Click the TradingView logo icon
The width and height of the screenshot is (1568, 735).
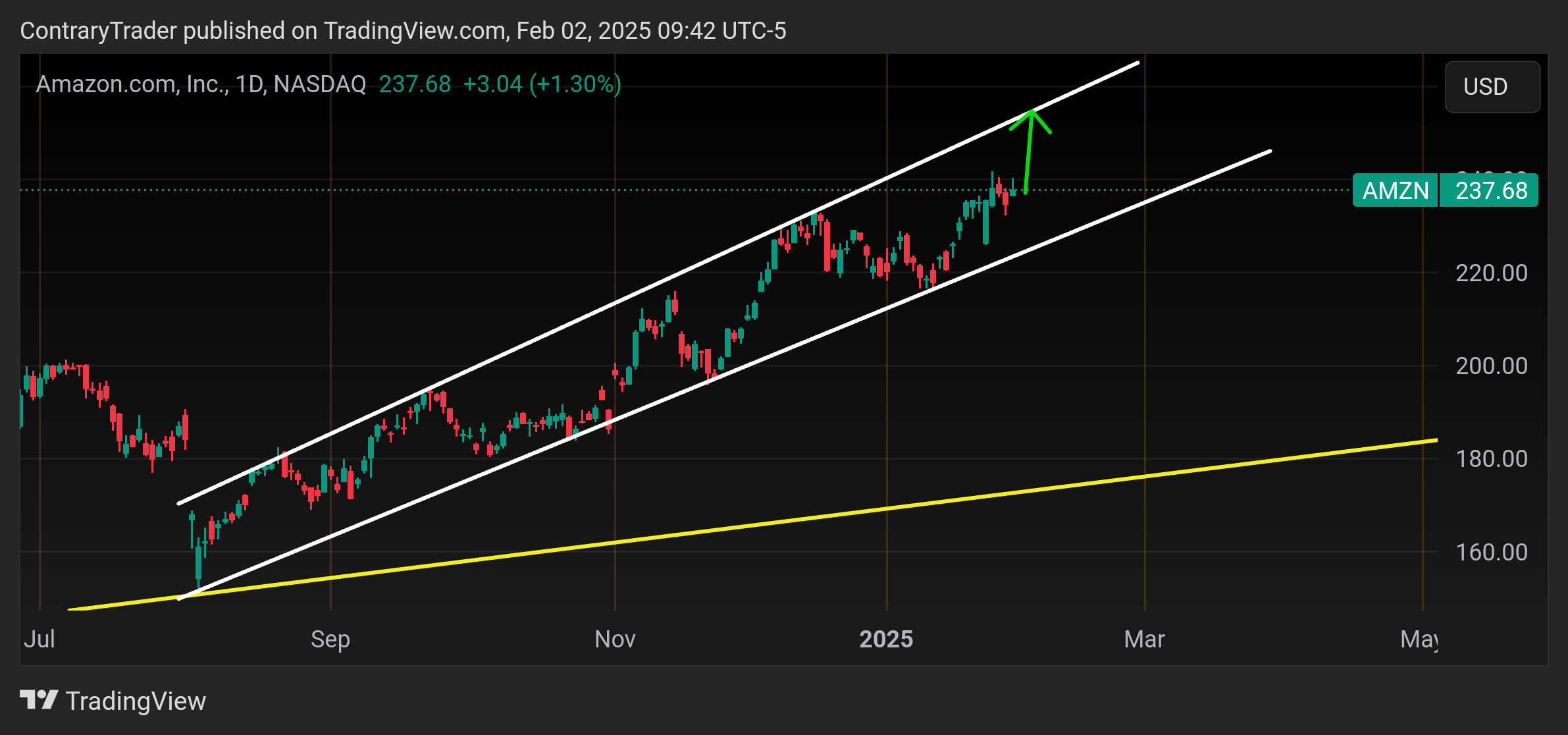(x=39, y=700)
